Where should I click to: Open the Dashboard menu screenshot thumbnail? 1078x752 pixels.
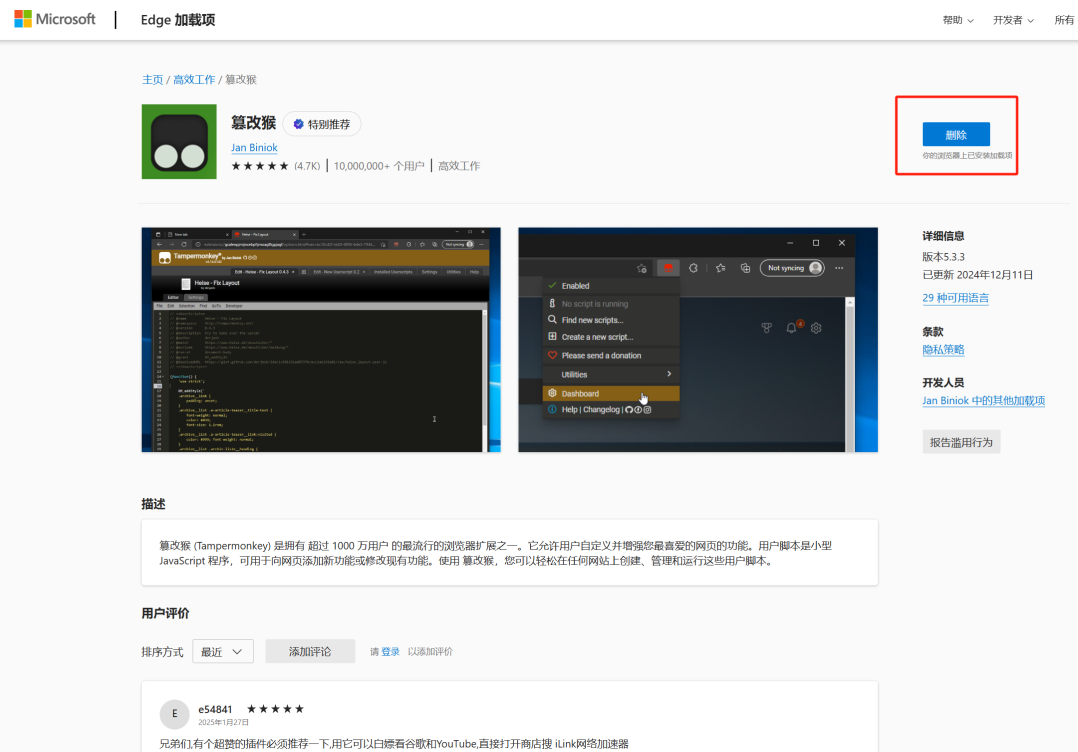pyautogui.click(x=698, y=340)
